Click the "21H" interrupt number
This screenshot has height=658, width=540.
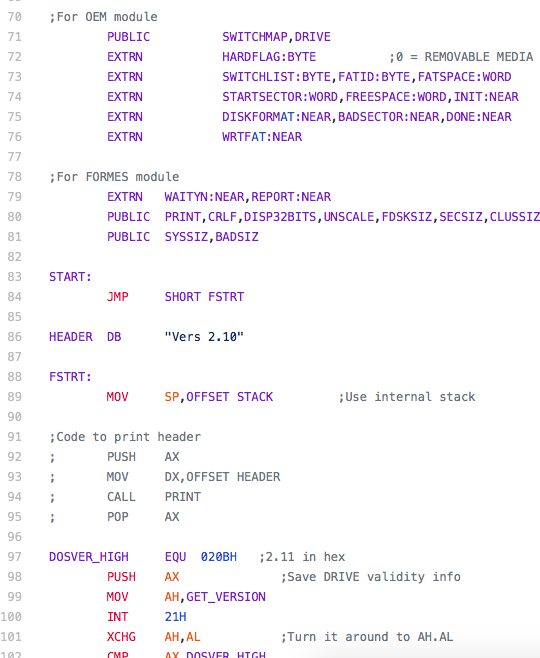(175, 617)
